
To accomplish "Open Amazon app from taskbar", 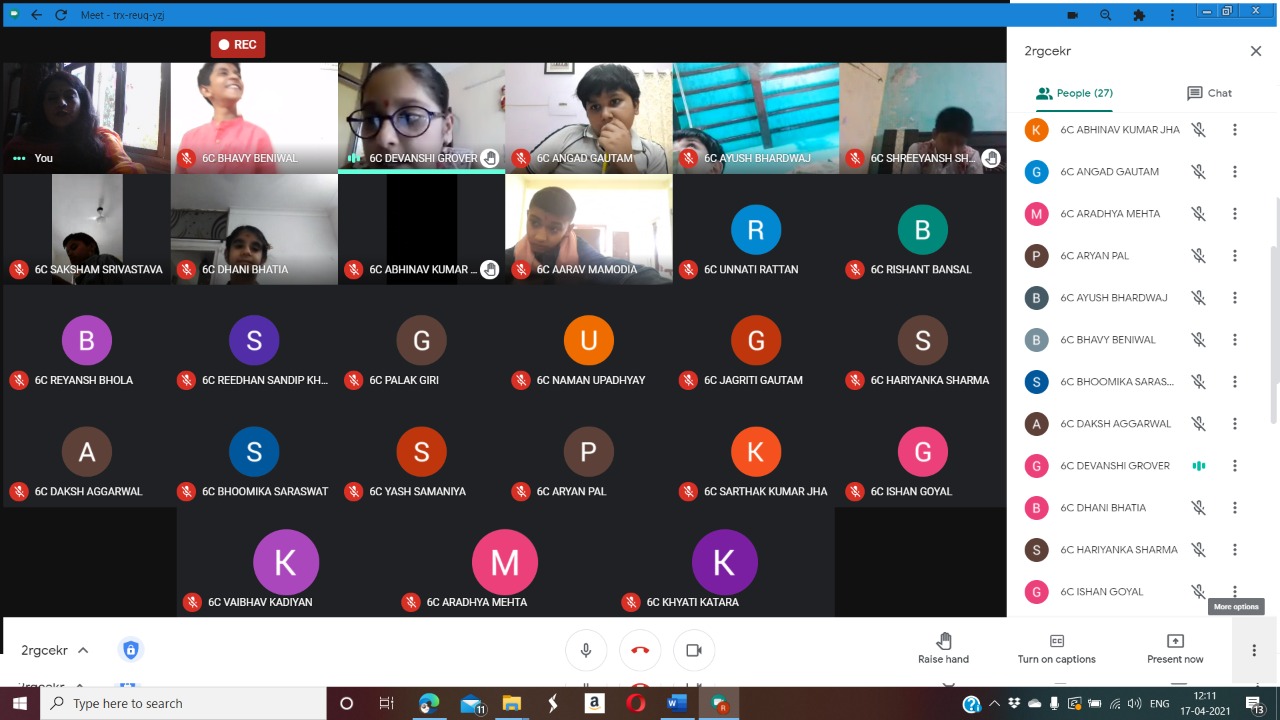I will [x=594, y=704].
